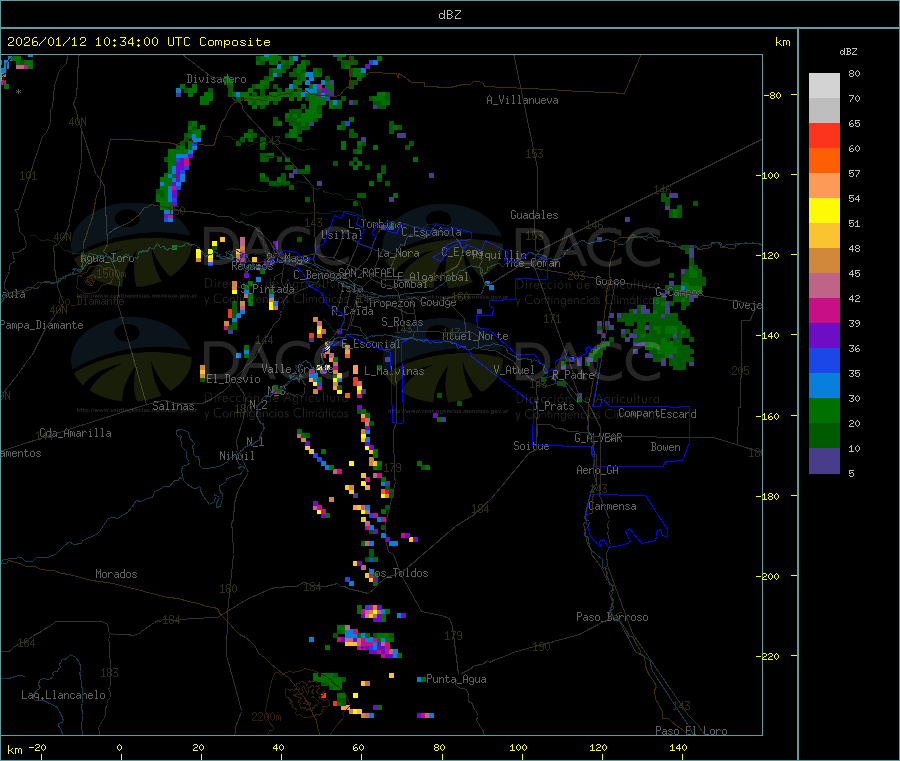900x761 pixels.
Task: Select the yellow 51 dBZ legend swatch
Action: pos(824,211)
